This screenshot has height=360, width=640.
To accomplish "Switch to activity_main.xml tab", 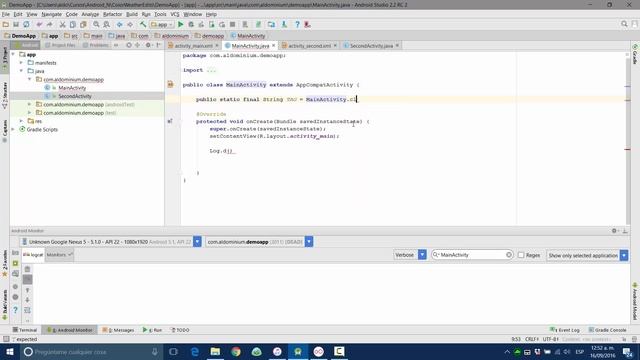I will click(x=193, y=46).
